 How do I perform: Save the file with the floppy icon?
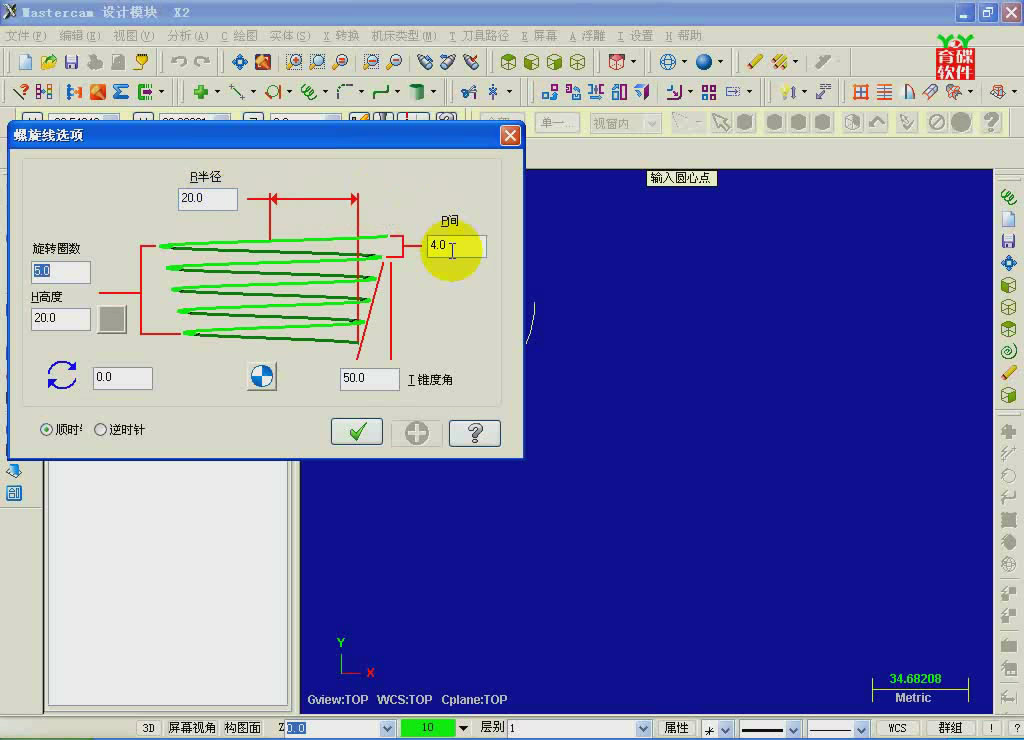tap(71, 62)
